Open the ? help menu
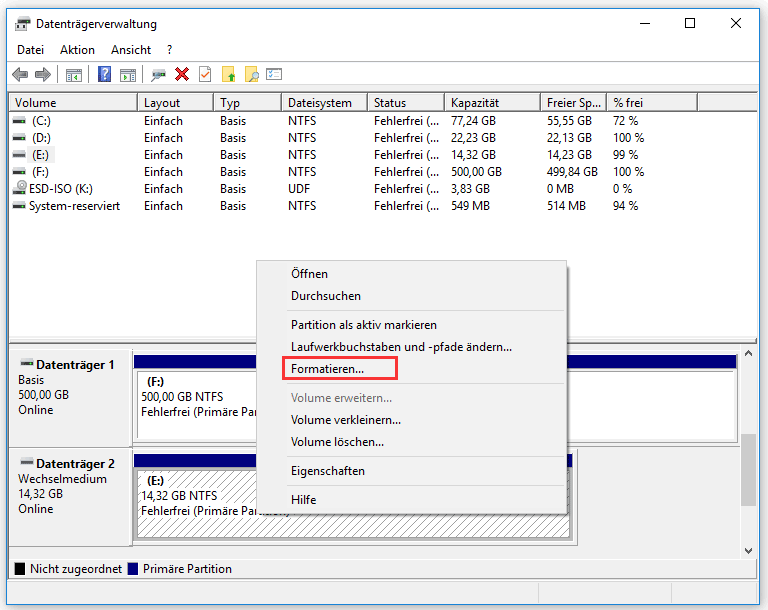This screenshot has width=768, height=610. [169, 50]
